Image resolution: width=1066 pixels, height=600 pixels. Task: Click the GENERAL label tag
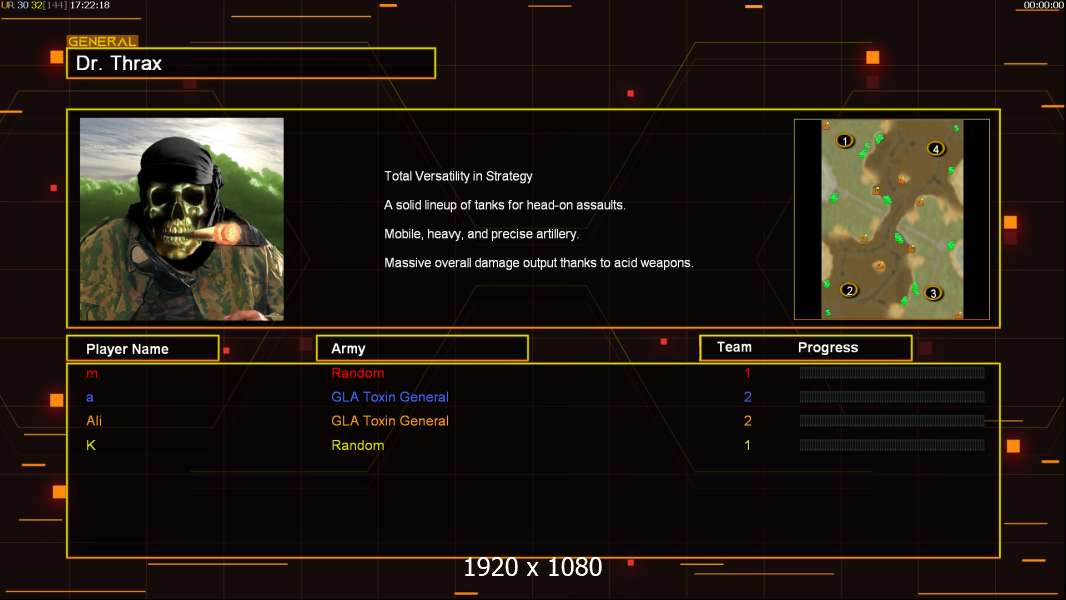point(102,41)
